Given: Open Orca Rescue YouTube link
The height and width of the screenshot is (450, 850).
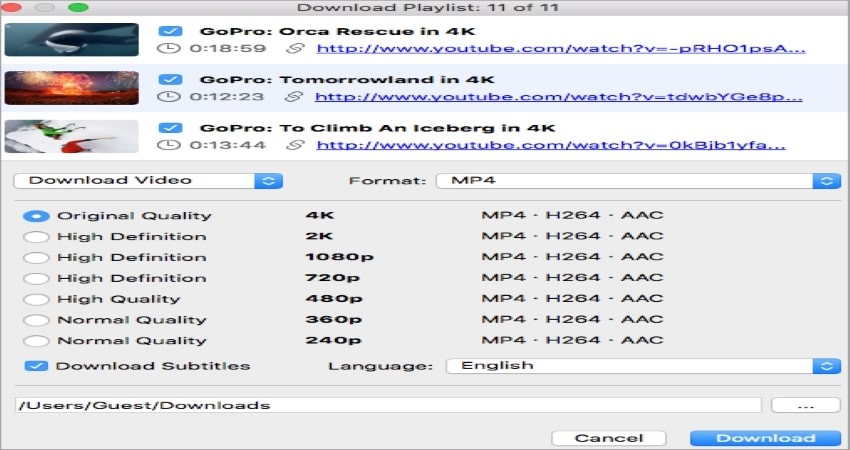Looking at the screenshot, I should 561,48.
